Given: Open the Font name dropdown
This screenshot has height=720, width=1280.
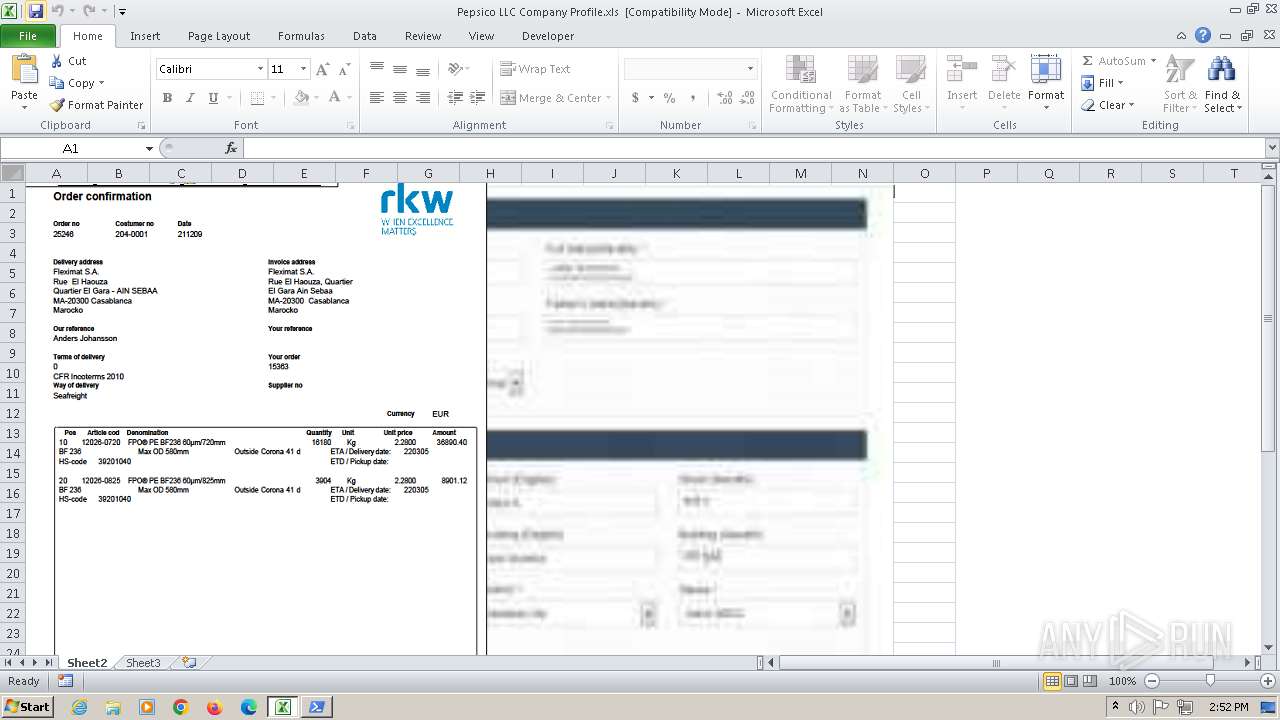Looking at the screenshot, I should tap(260, 69).
